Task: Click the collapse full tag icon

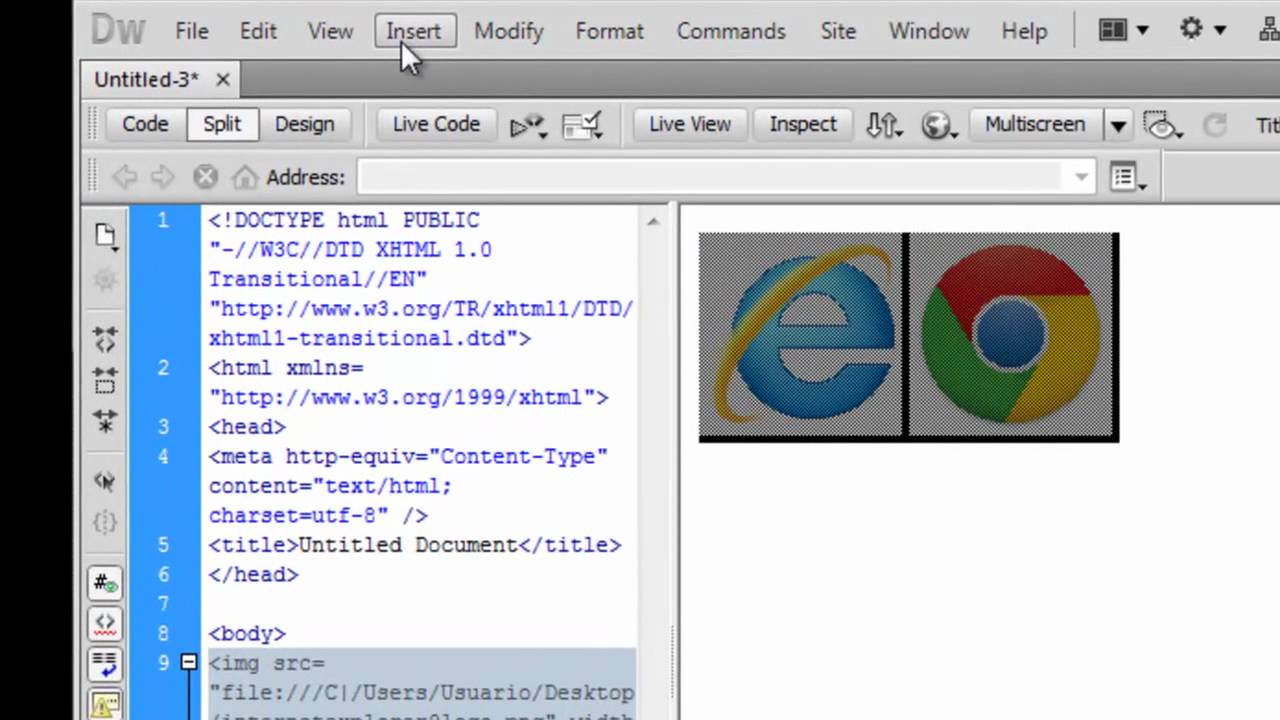Action: pyautogui.click(x=105, y=339)
